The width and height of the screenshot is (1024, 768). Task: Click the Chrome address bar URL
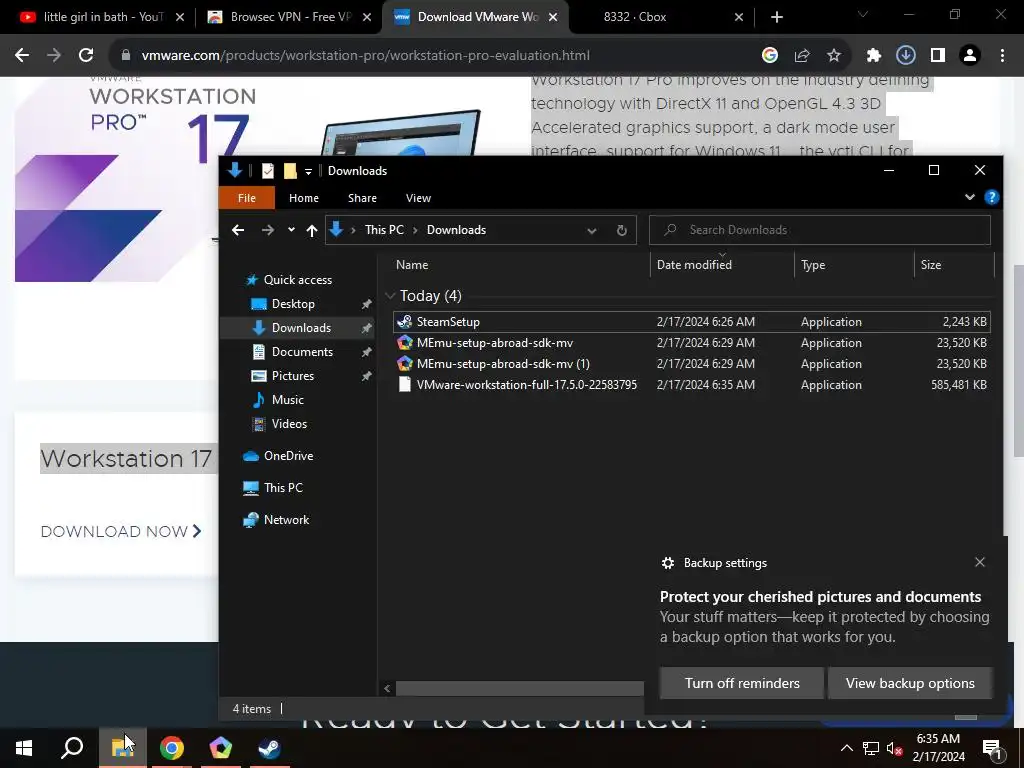(365, 56)
